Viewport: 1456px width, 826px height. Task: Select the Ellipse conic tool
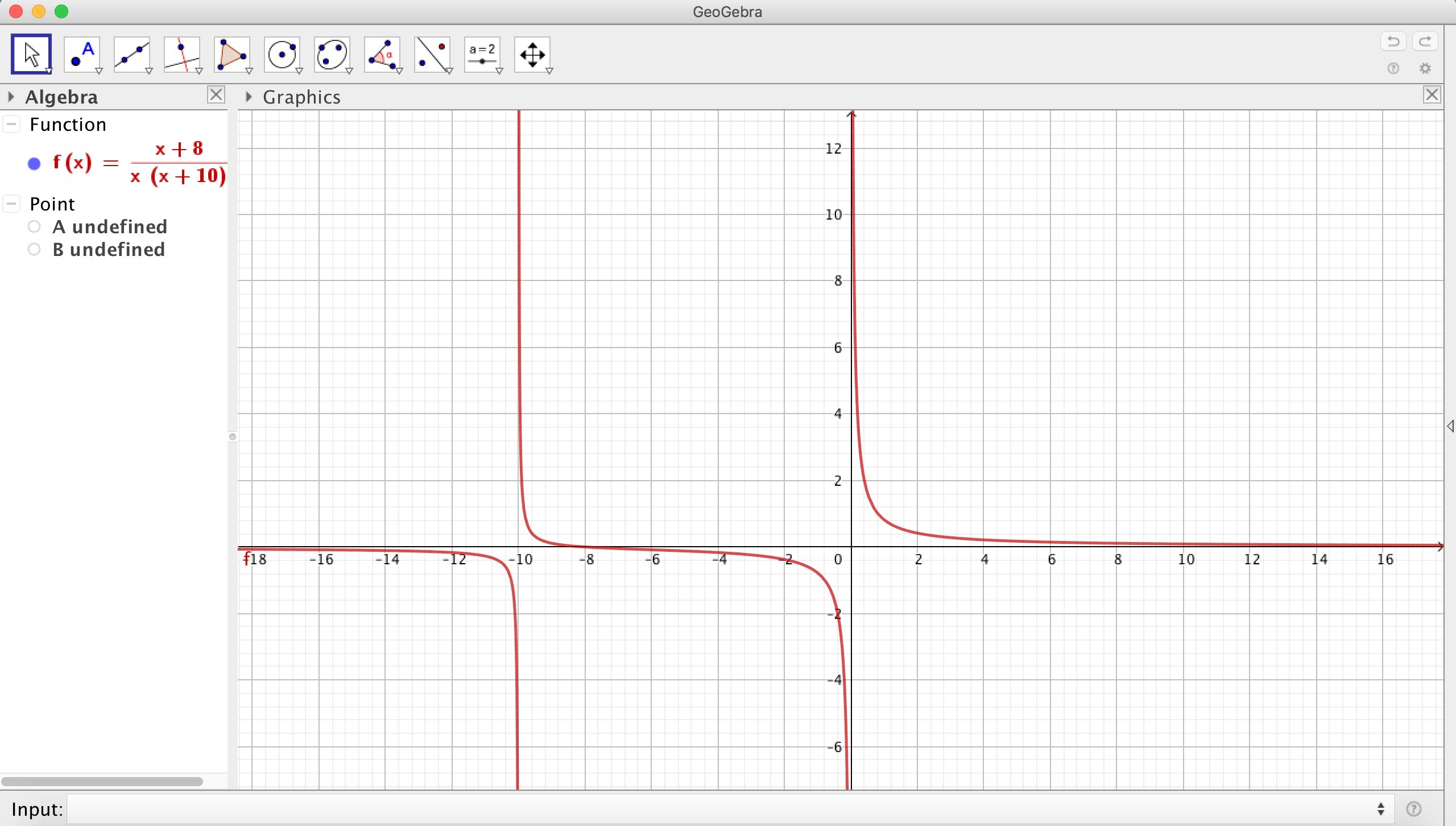click(332, 55)
